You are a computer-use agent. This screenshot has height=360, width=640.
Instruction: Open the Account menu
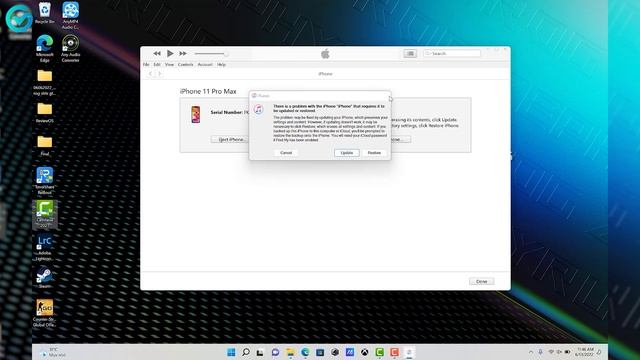(205, 64)
